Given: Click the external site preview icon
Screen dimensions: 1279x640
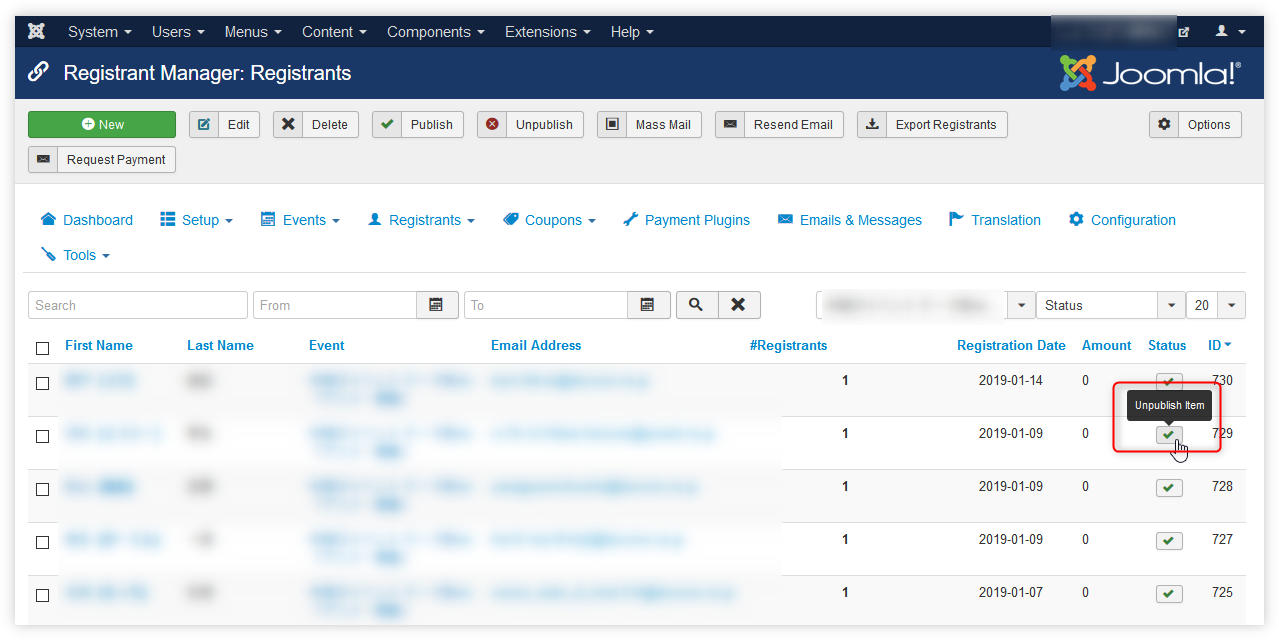Looking at the screenshot, I should tap(1184, 32).
